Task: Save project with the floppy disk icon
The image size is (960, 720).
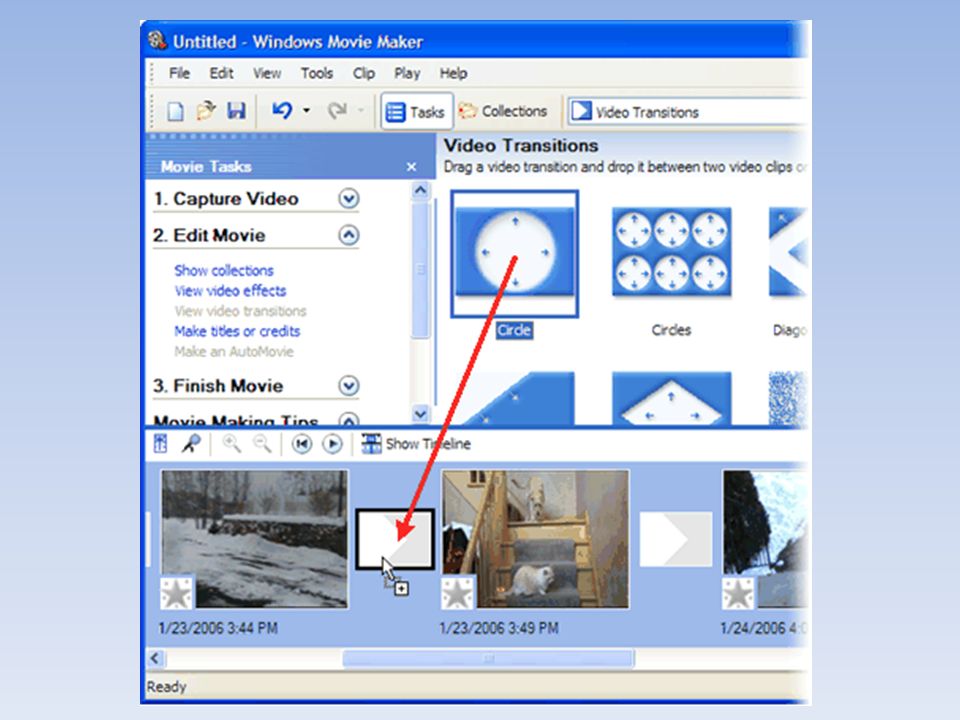Action: [x=236, y=111]
